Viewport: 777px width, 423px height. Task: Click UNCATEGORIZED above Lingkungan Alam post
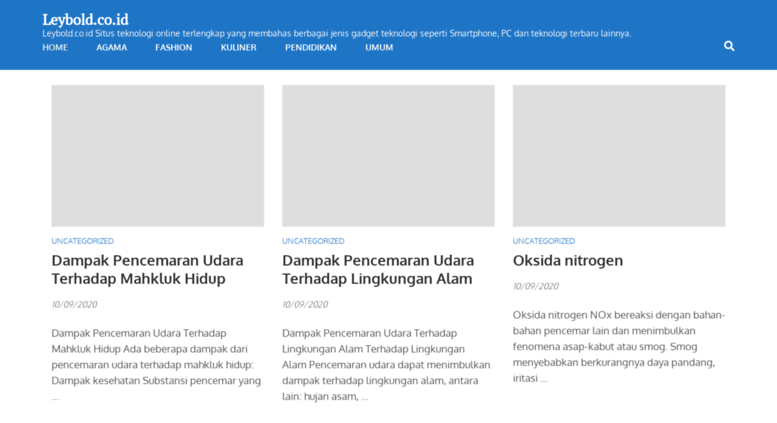[313, 241]
